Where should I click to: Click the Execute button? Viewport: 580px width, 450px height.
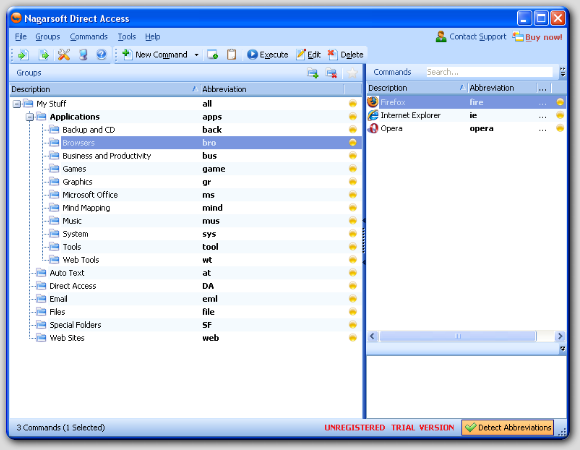pos(268,55)
